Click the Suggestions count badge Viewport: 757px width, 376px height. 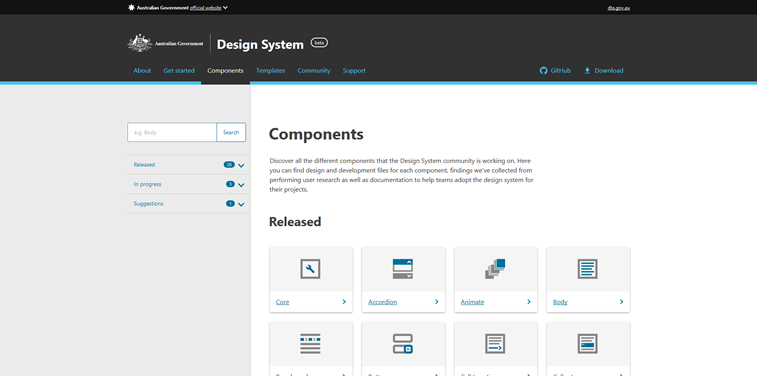pos(230,204)
